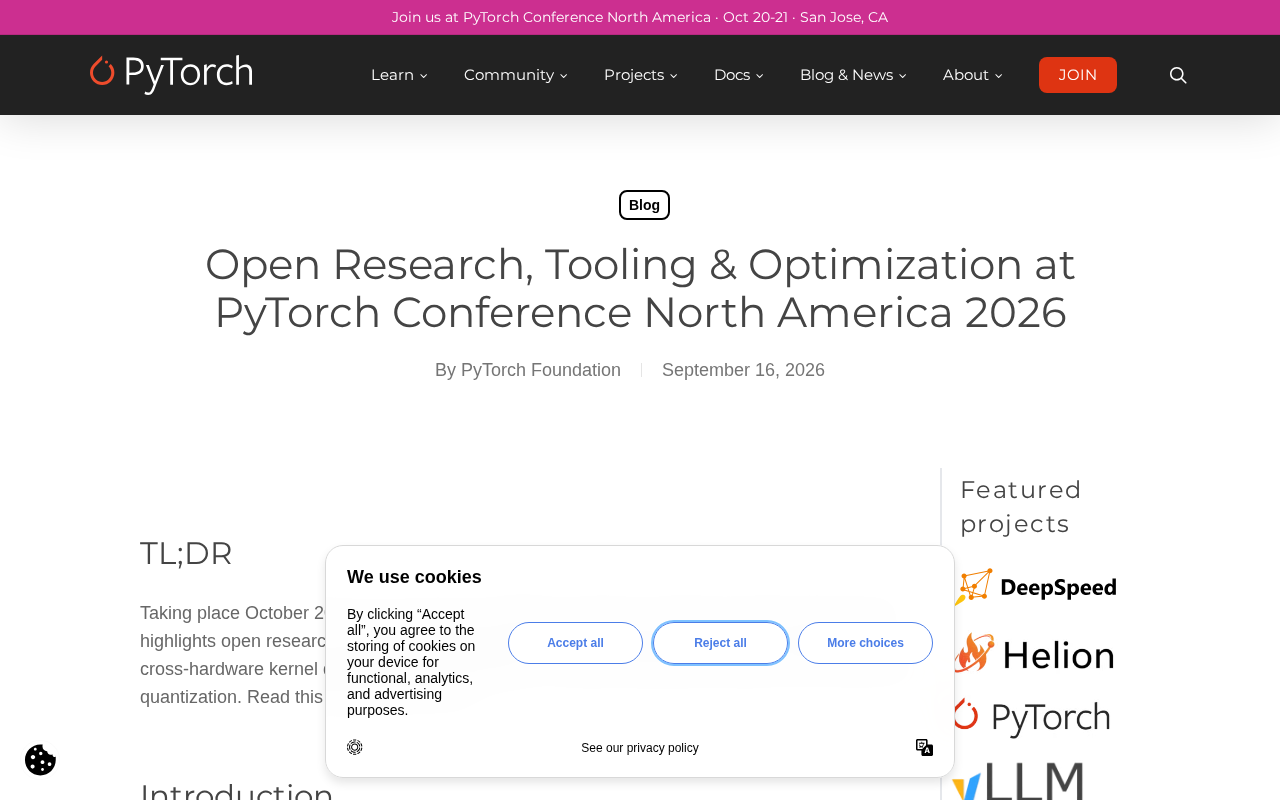Image resolution: width=1280 pixels, height=800 pixels.
Task: Click the Featured projects heading
Action: coord(1021,507)
